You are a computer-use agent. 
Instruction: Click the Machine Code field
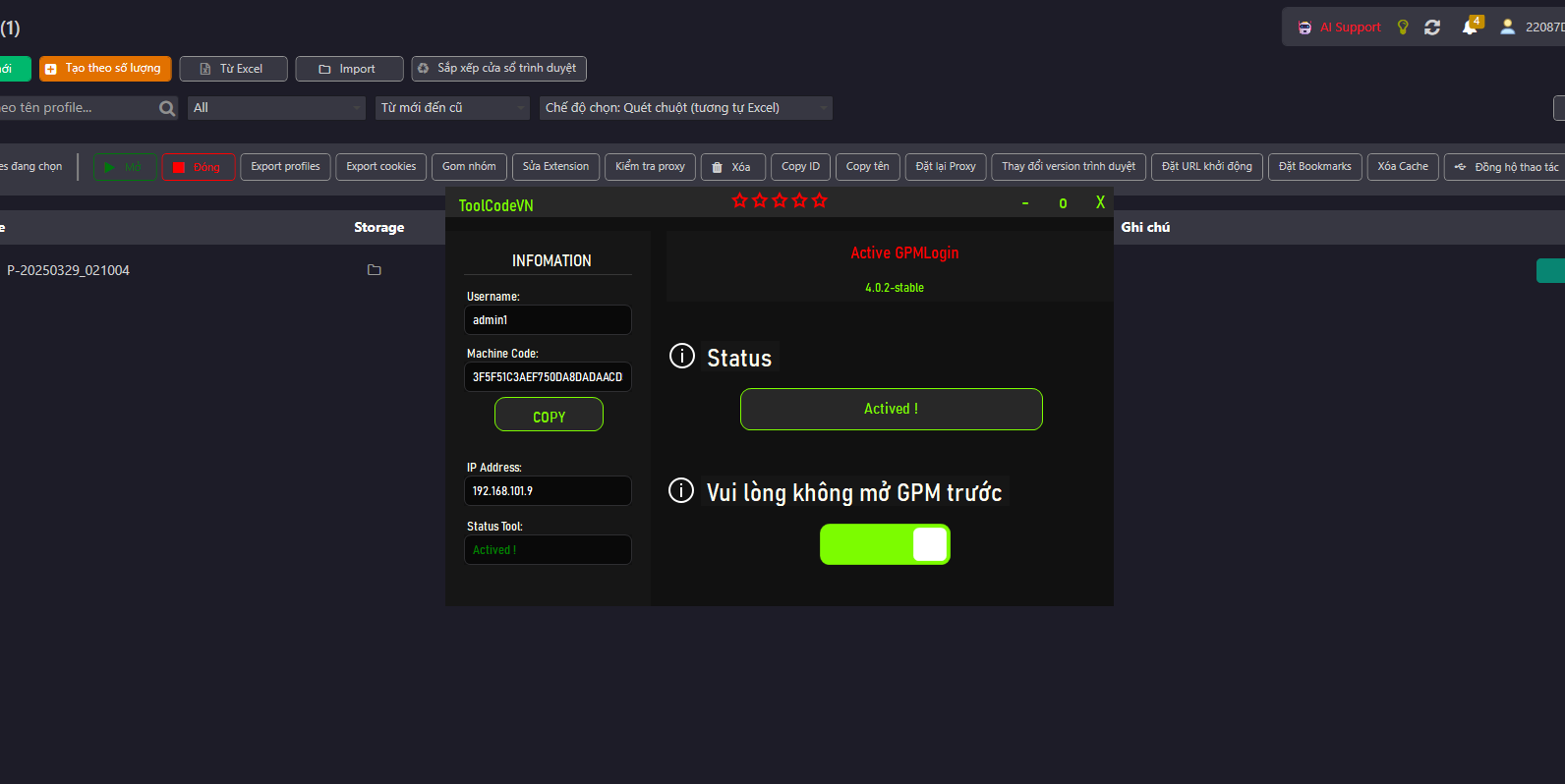[548, 377]
